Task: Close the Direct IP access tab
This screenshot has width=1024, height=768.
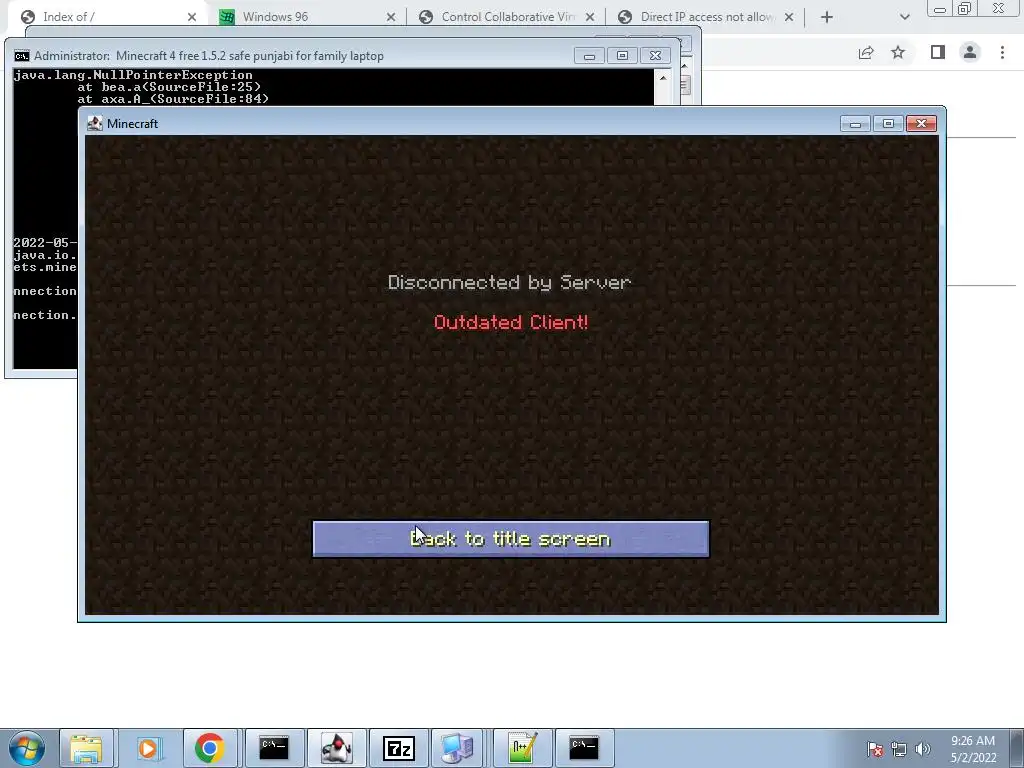Action: tap(789, 17)
